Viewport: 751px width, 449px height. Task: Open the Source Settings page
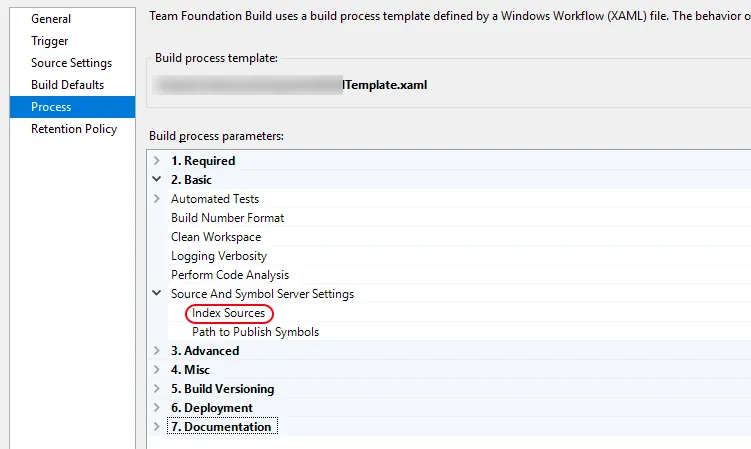71,63
